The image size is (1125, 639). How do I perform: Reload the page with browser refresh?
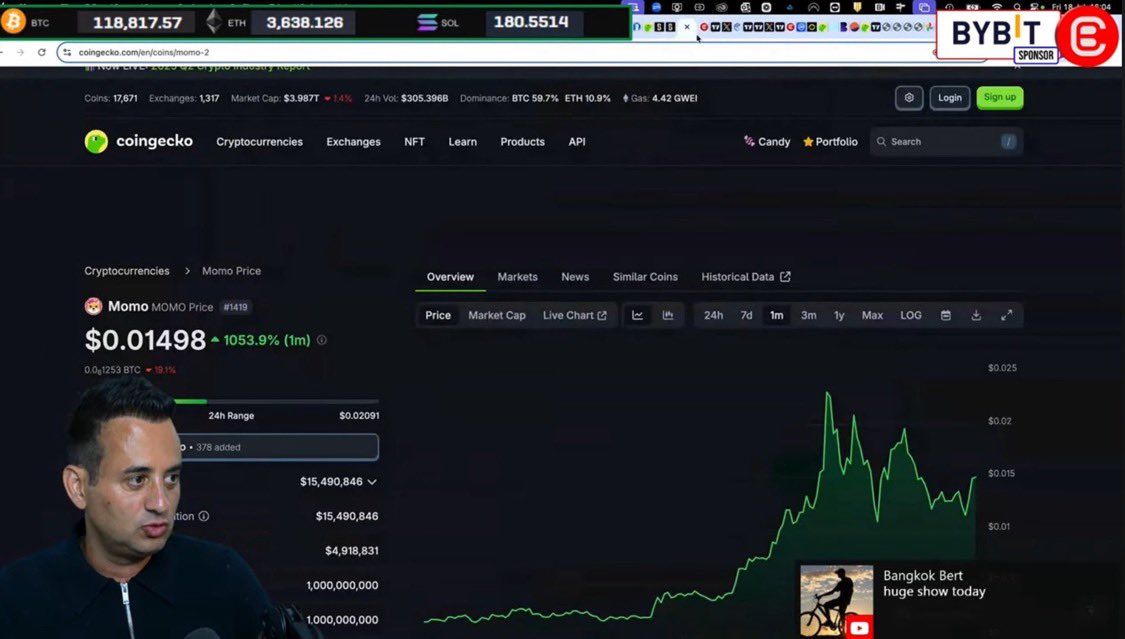tap(42, 52)
